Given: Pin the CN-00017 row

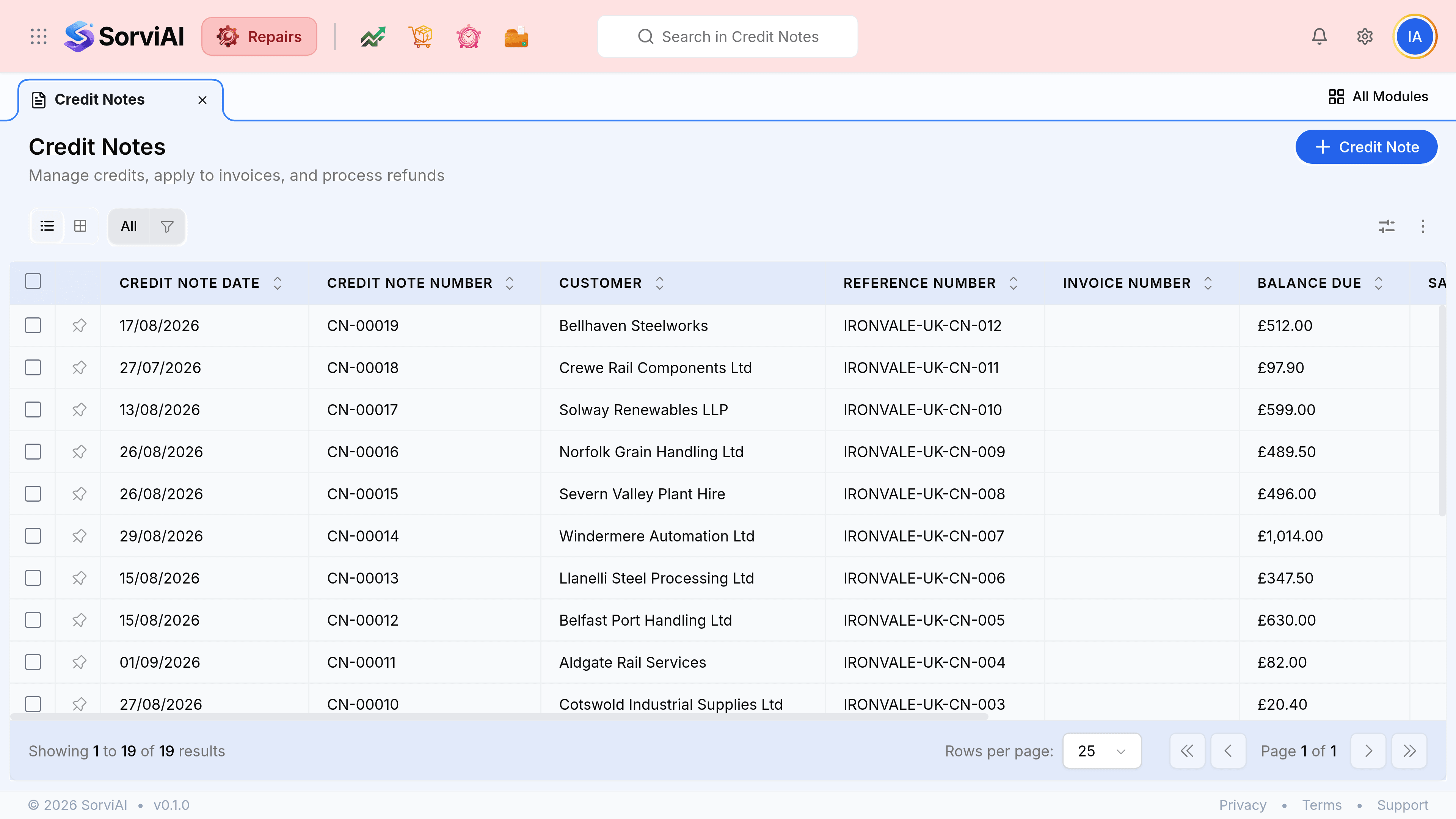Looking at the screenshot, I should click(79, 410).
